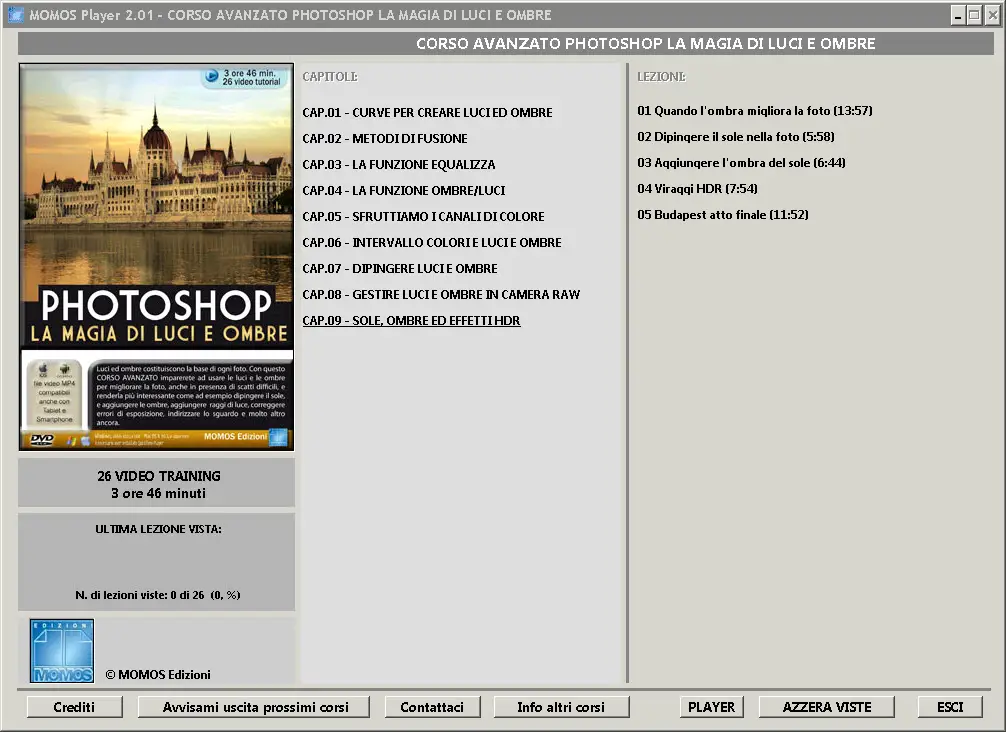Exit with the ESCI button

click(x=950, y=707)
